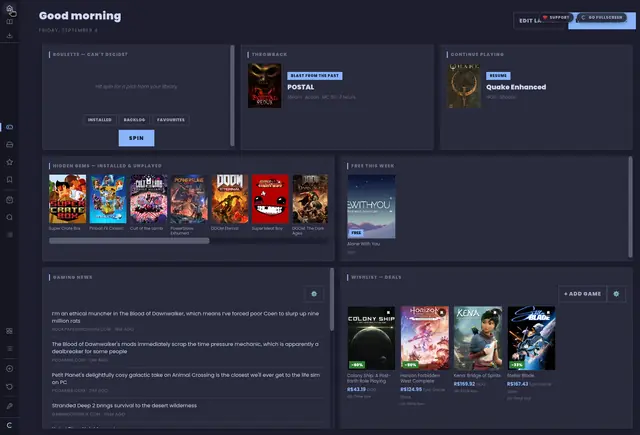Open Kena Bridge of Spirits cover

tap(478, 338)
